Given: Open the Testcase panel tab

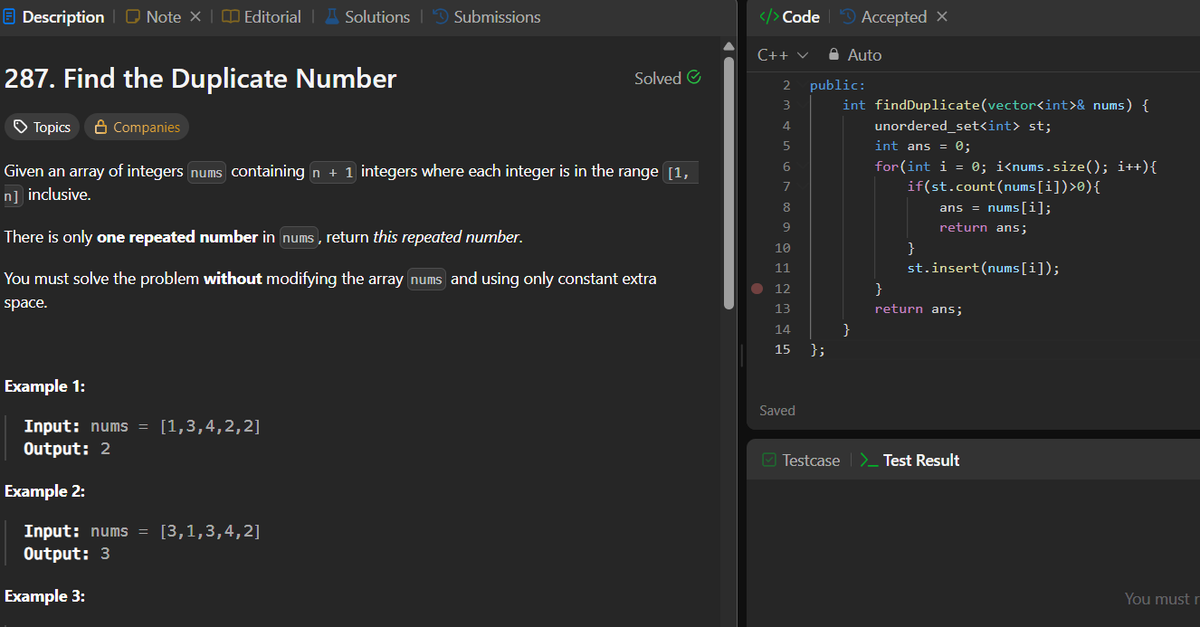Looking at the screenshot, I should pyautogui.click(x=801, y=460).
